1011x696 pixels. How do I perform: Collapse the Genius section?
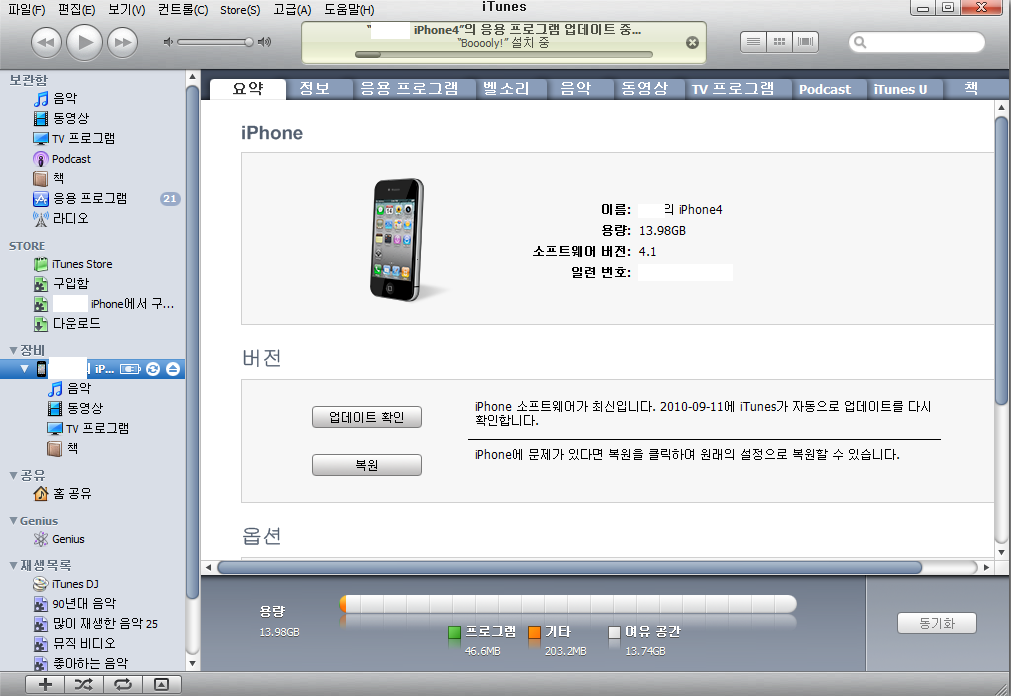coord(13,521)
